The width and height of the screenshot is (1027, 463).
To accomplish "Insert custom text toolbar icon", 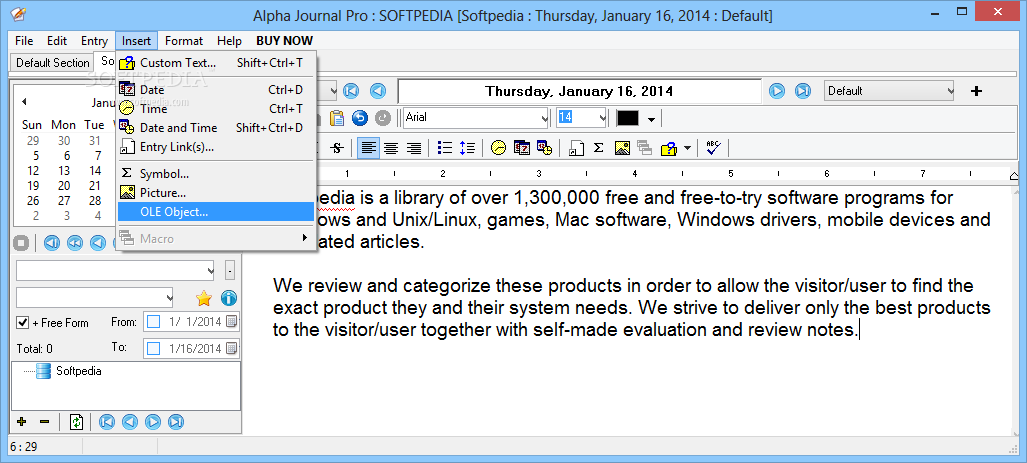I will tap(668, 148).
